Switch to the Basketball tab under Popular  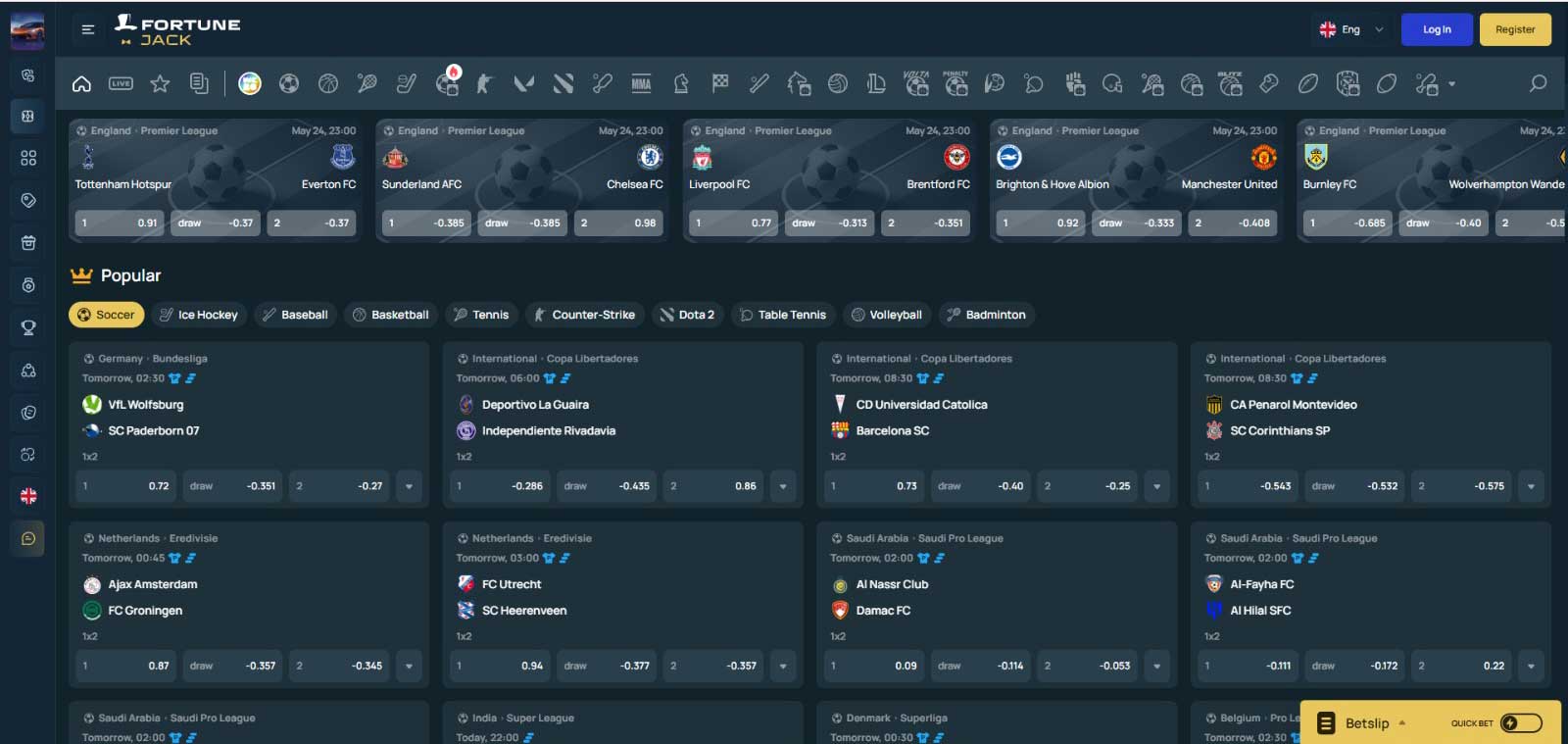click(391, 315)
